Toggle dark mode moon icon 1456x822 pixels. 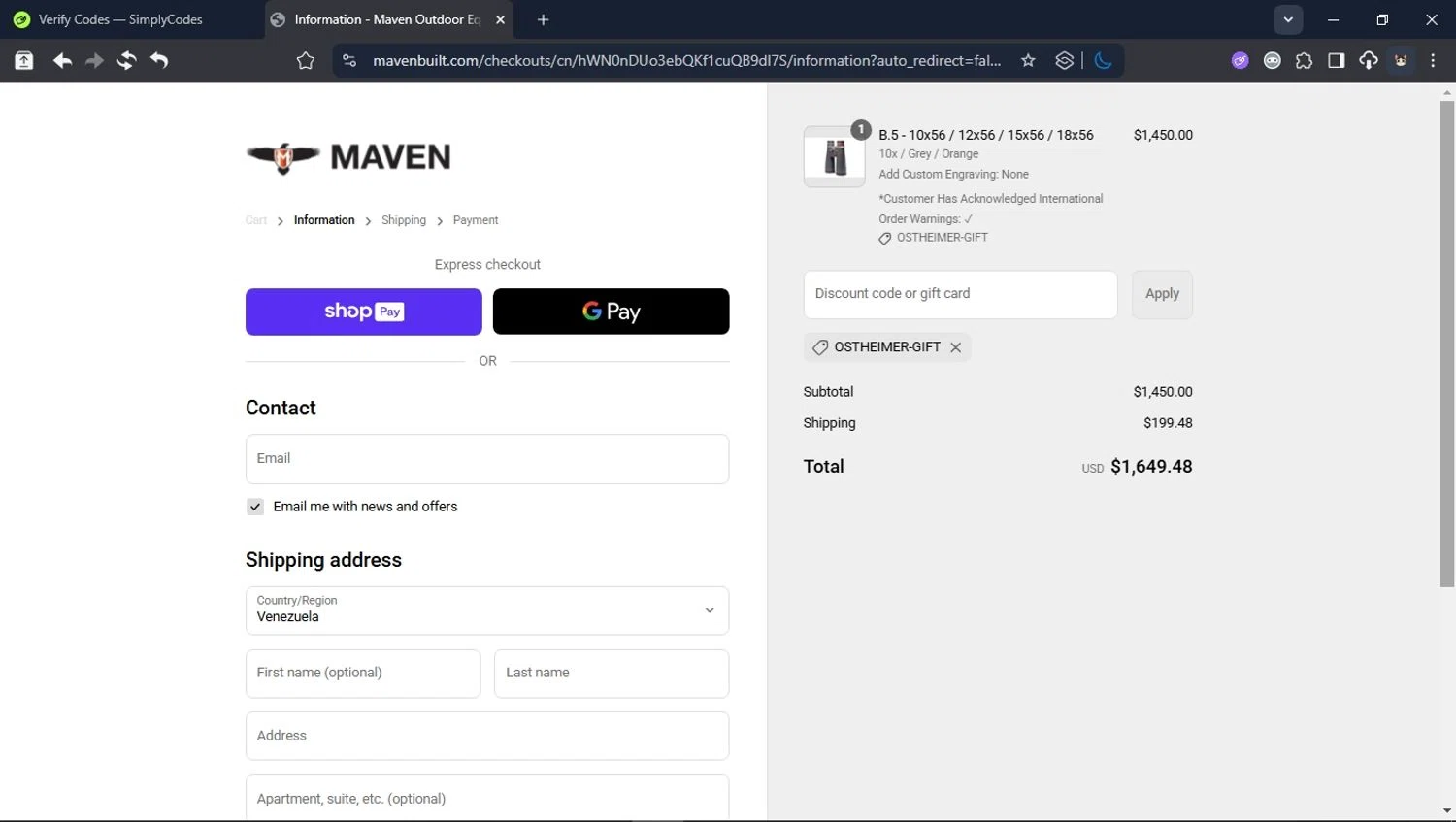coord(1103,60)
